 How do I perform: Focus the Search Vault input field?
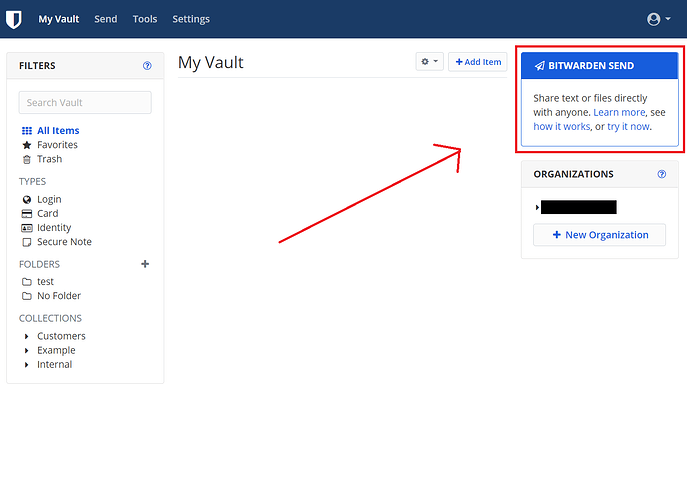tap(85, 103)
